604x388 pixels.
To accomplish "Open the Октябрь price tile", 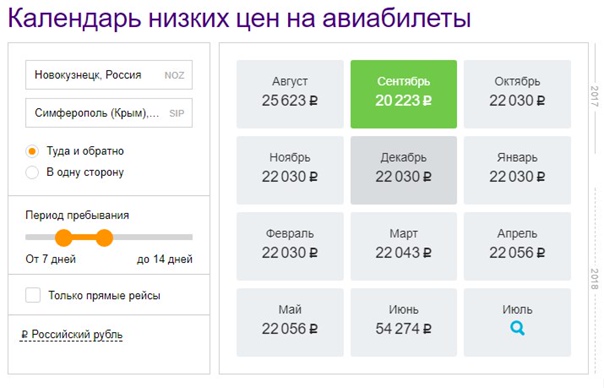I will click(x=517, y=94).
